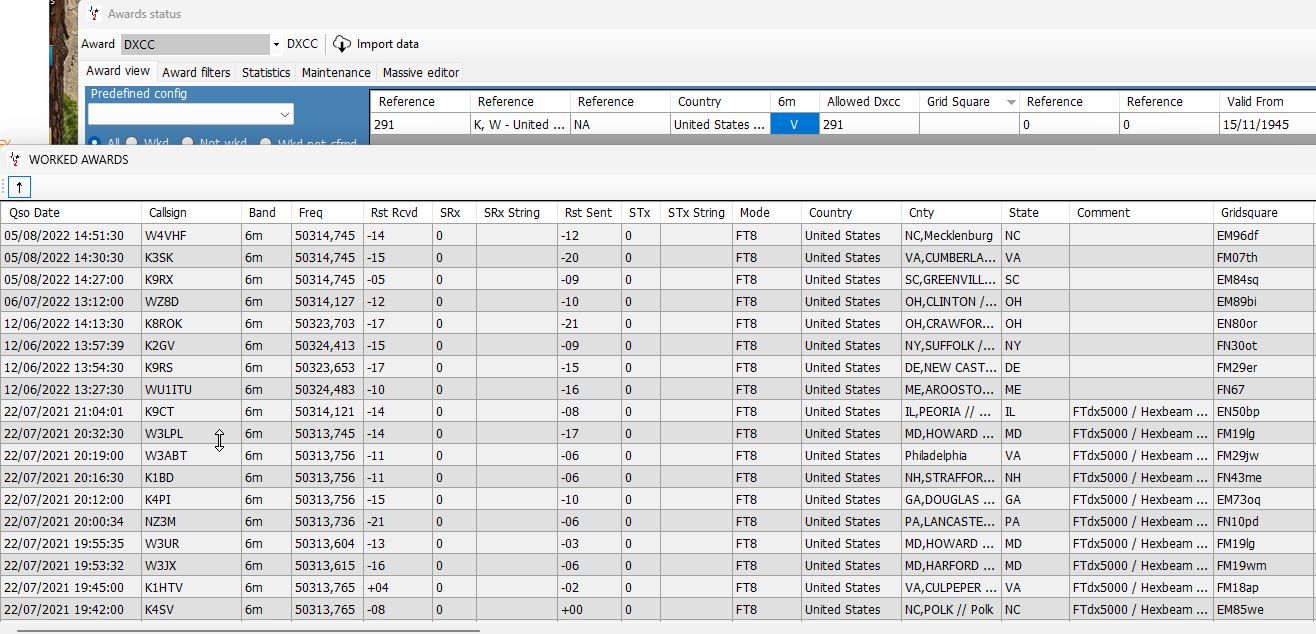
Task: Click the Worked Awards window icon
Action: [15, 159]
